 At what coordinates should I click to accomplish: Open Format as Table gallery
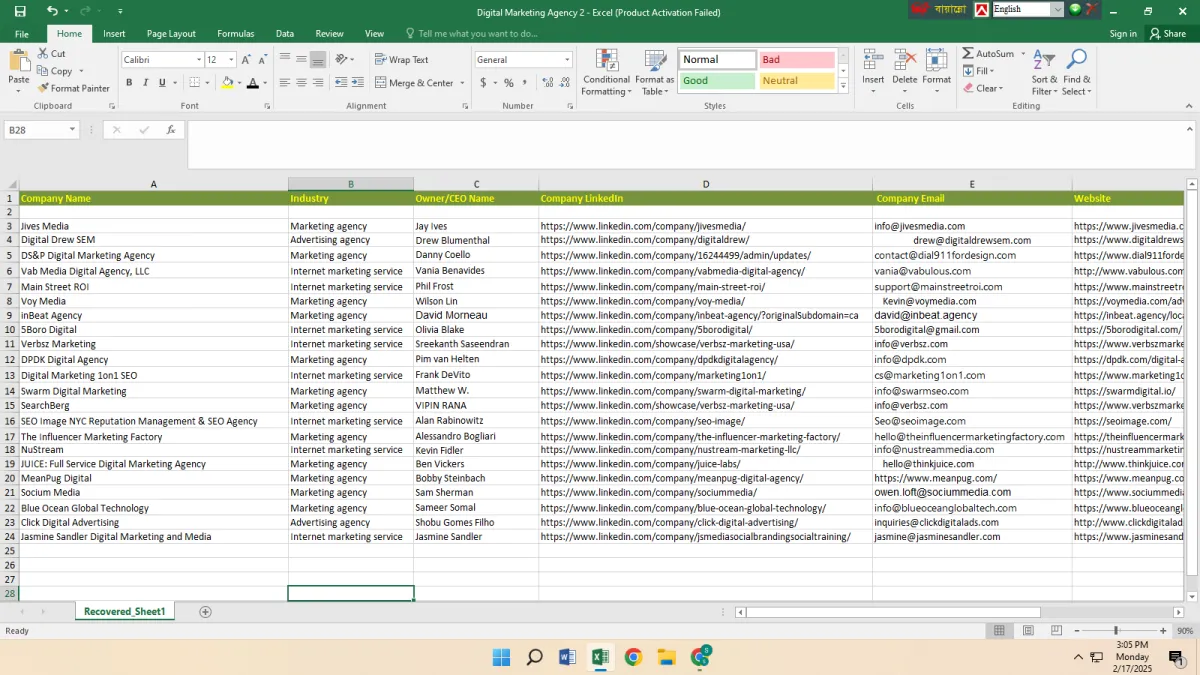point(655,72)
